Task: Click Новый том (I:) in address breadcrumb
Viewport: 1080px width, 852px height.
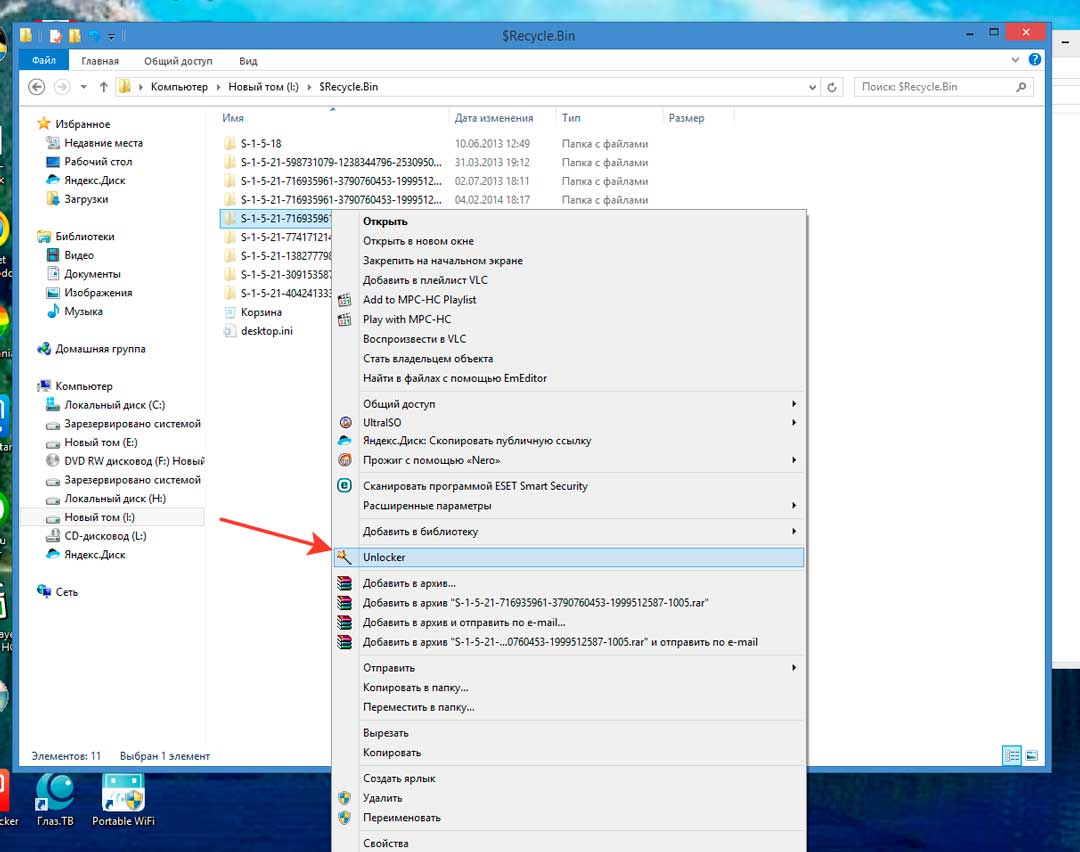Action: coord(263,87)
